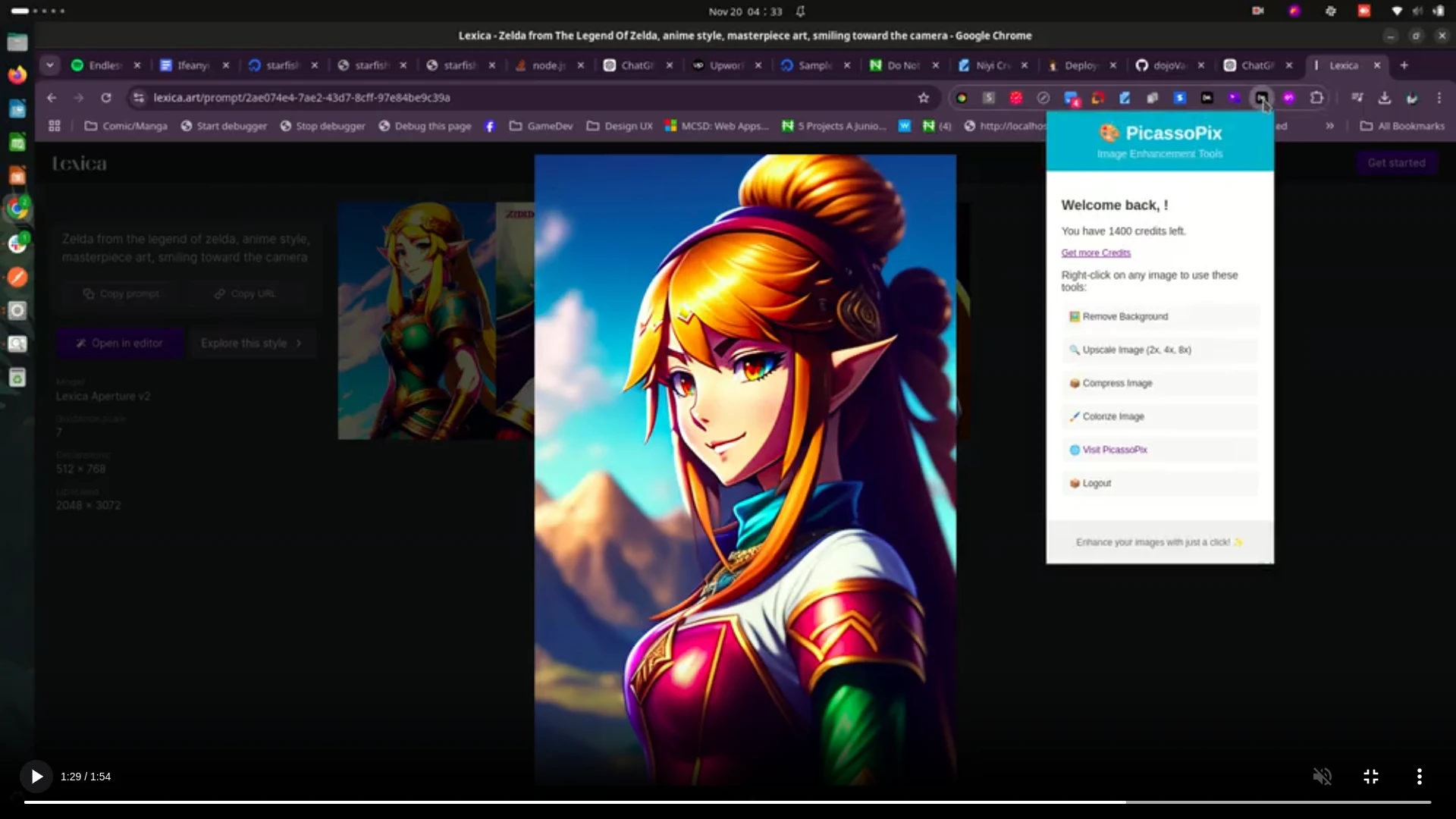
Task: Expand the bookmarks overflow chevron
Action: (1330, 126)
